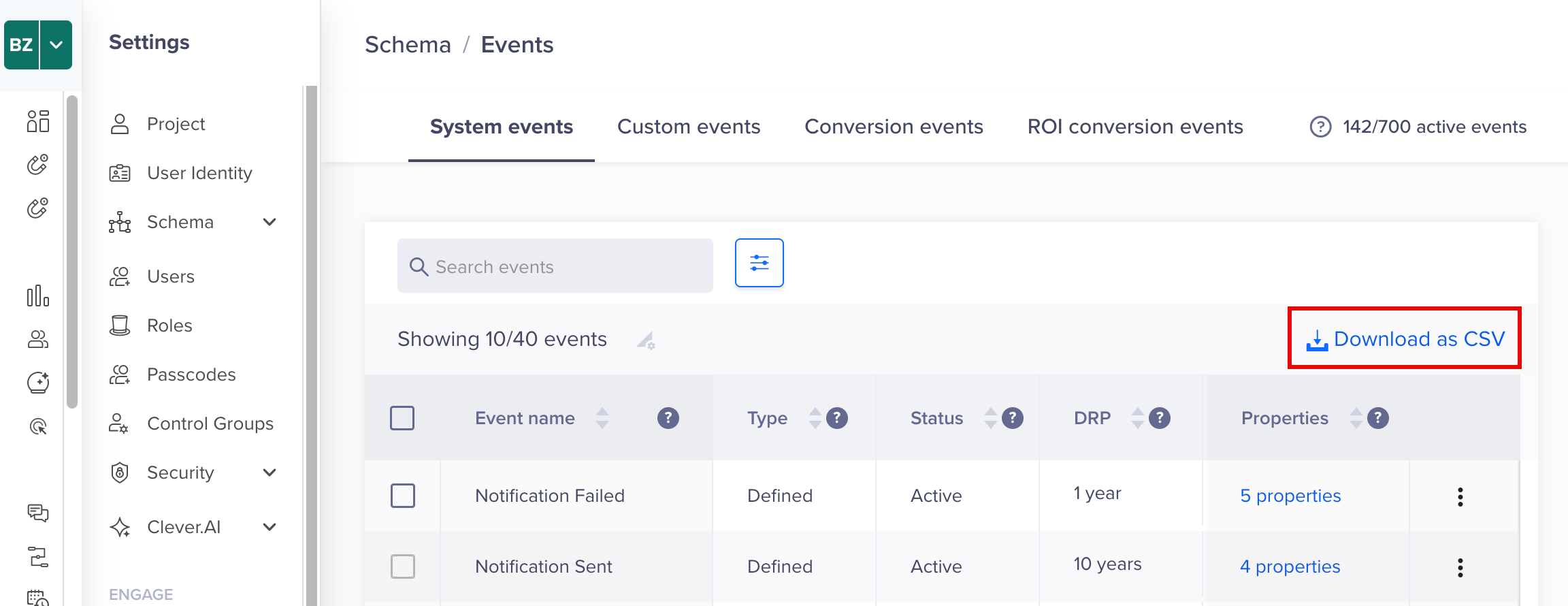The image size is (1568, 606).
Task: Open DRP column help tooltip
Action: click(1160, 418)
